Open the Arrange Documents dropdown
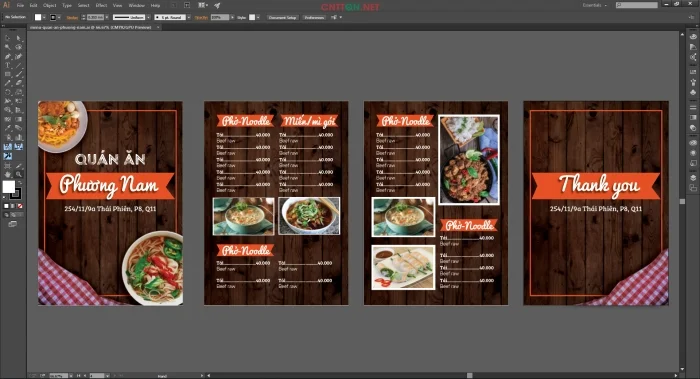 click(203, 5)
